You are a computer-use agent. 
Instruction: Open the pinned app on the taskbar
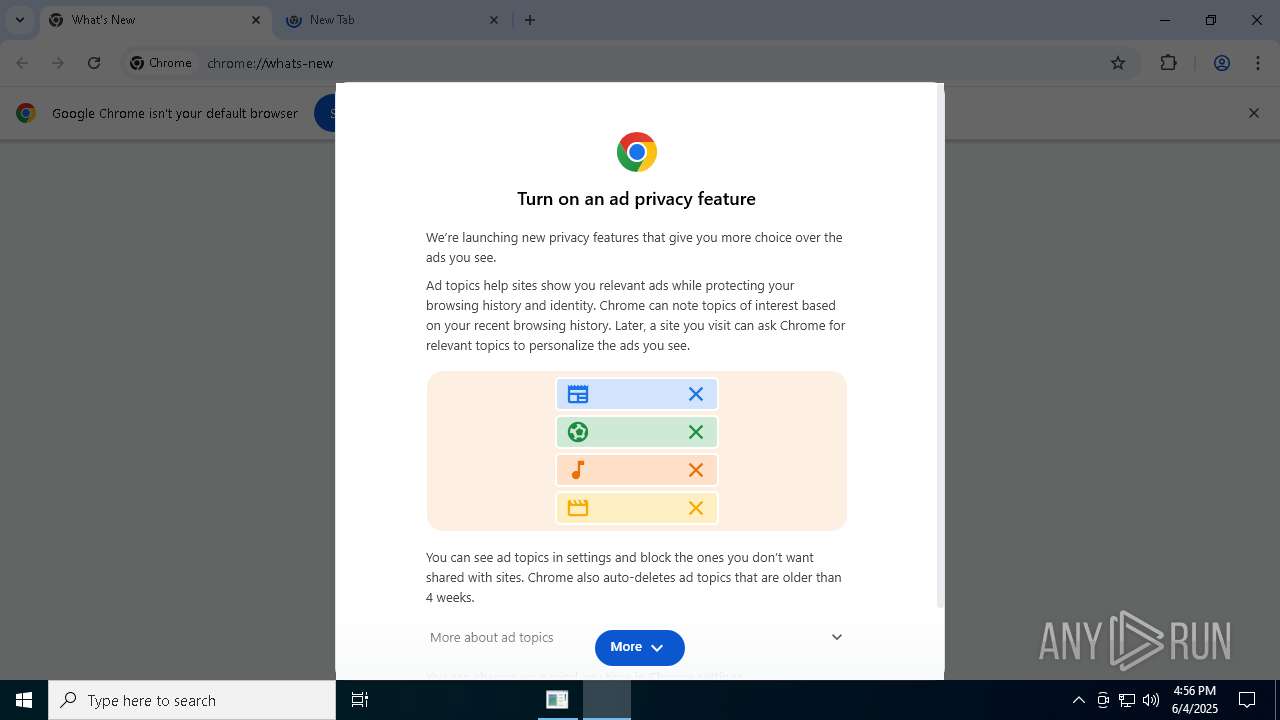(x=557, y=700)
